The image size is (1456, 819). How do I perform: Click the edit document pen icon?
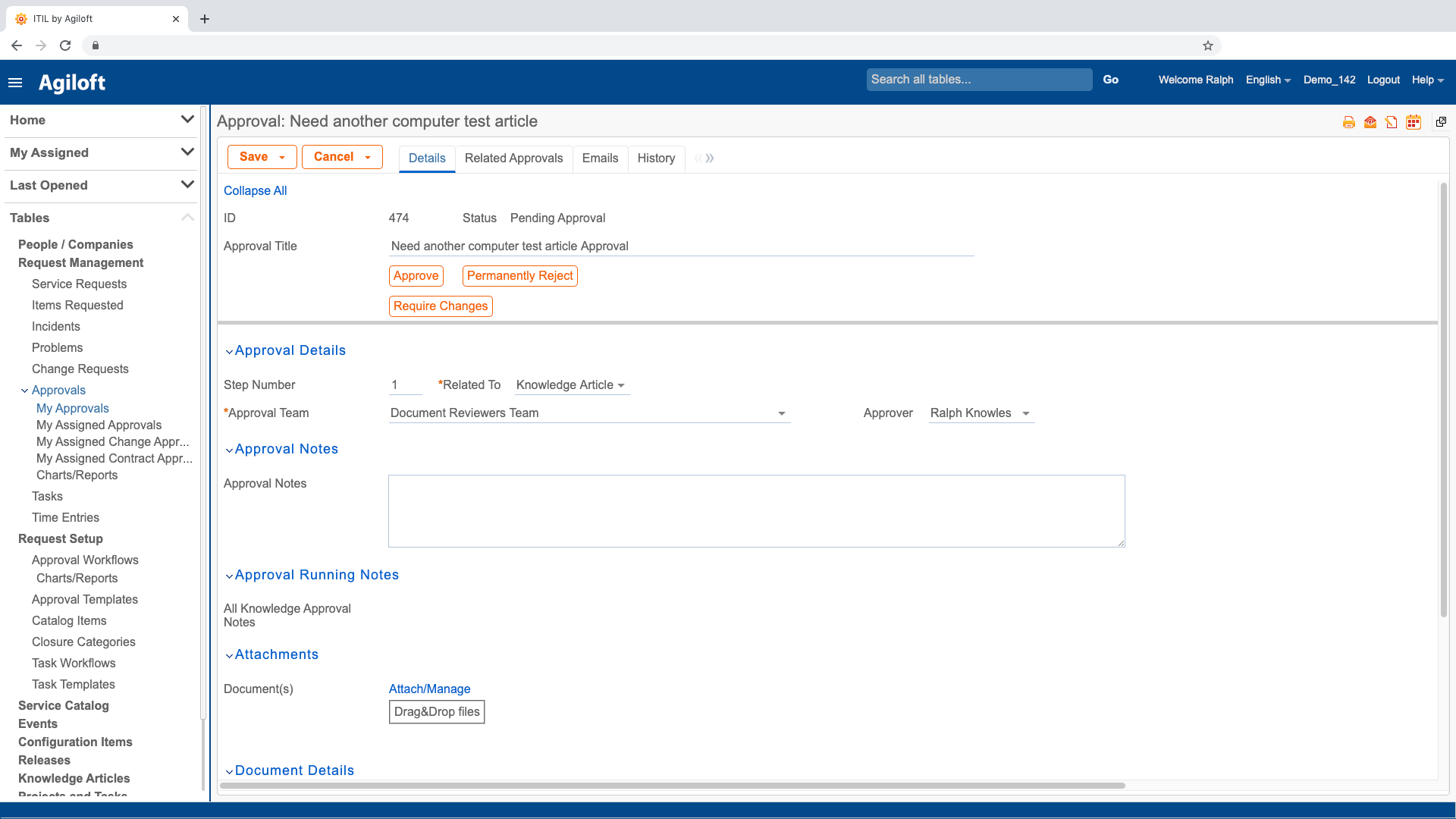point(1391,122)
